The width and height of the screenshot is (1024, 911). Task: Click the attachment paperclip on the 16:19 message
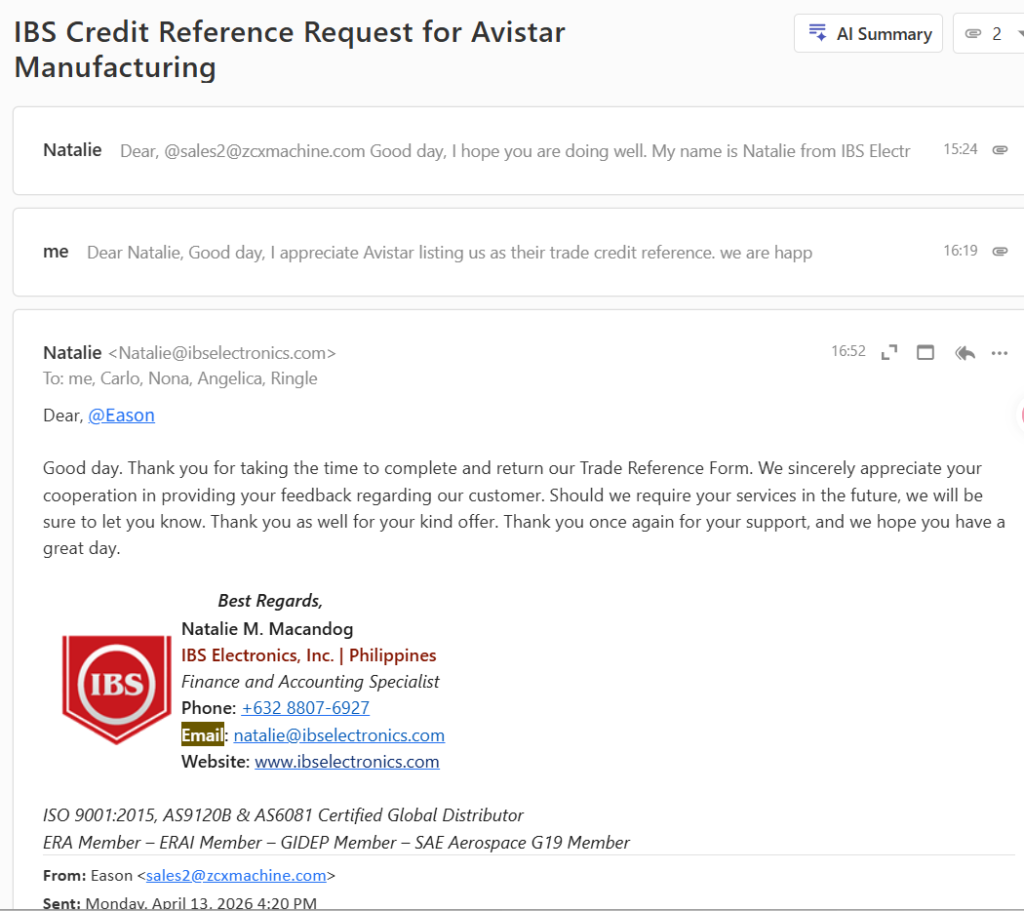[x=999, y=252]
